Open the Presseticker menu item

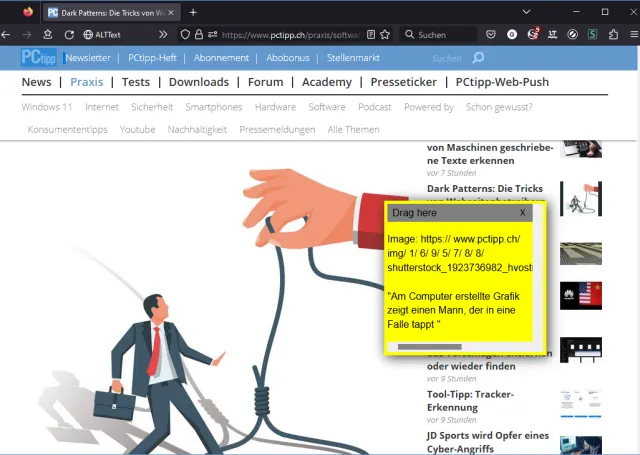tap(403, 82)
